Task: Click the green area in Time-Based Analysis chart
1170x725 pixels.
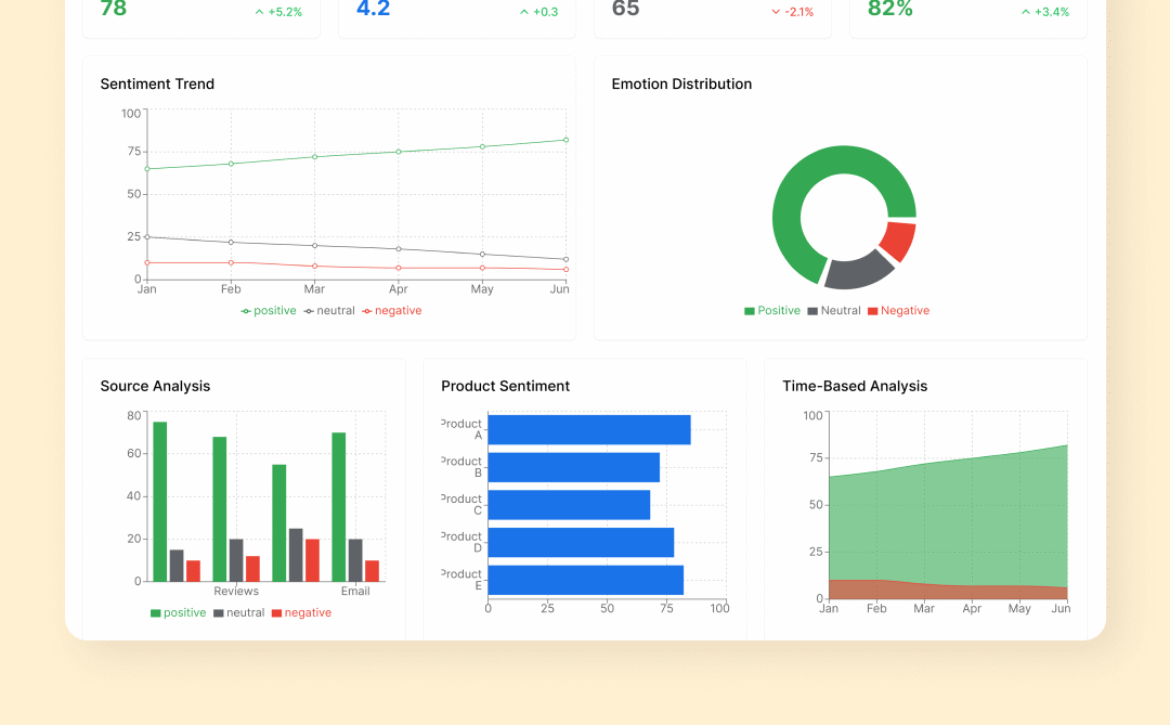Action: click(x=948, y=520)
